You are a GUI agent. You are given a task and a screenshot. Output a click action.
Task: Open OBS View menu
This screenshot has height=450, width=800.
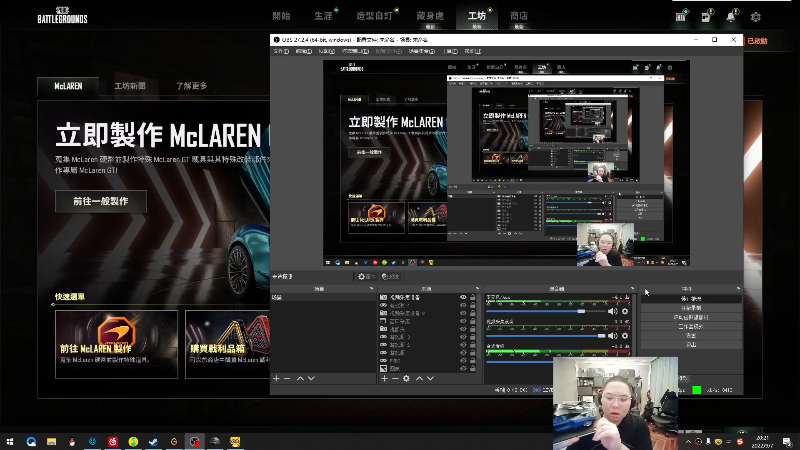click(x=327, y=52)
